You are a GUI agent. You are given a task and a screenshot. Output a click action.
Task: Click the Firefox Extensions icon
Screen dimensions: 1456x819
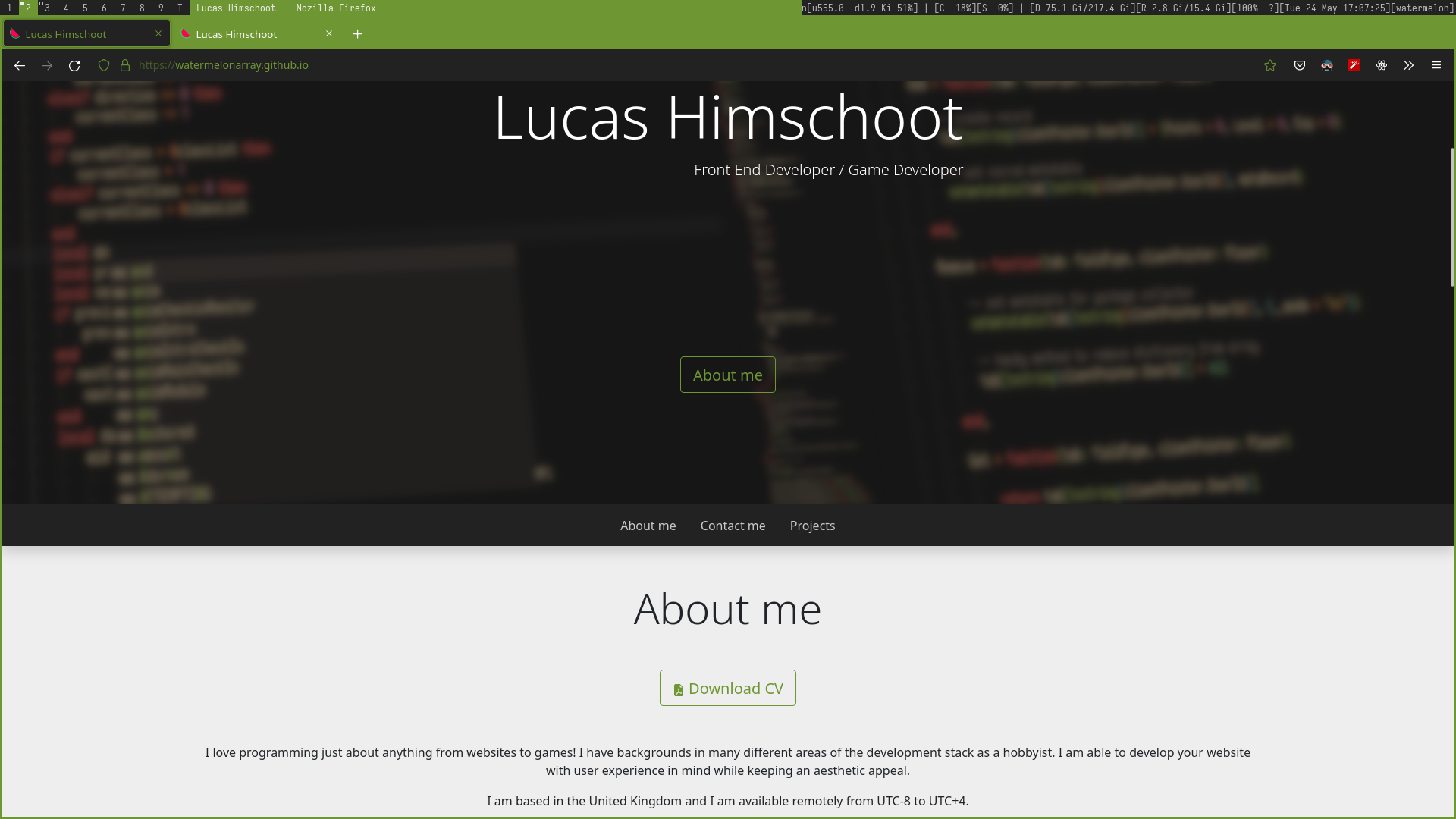coord(1408,65)
